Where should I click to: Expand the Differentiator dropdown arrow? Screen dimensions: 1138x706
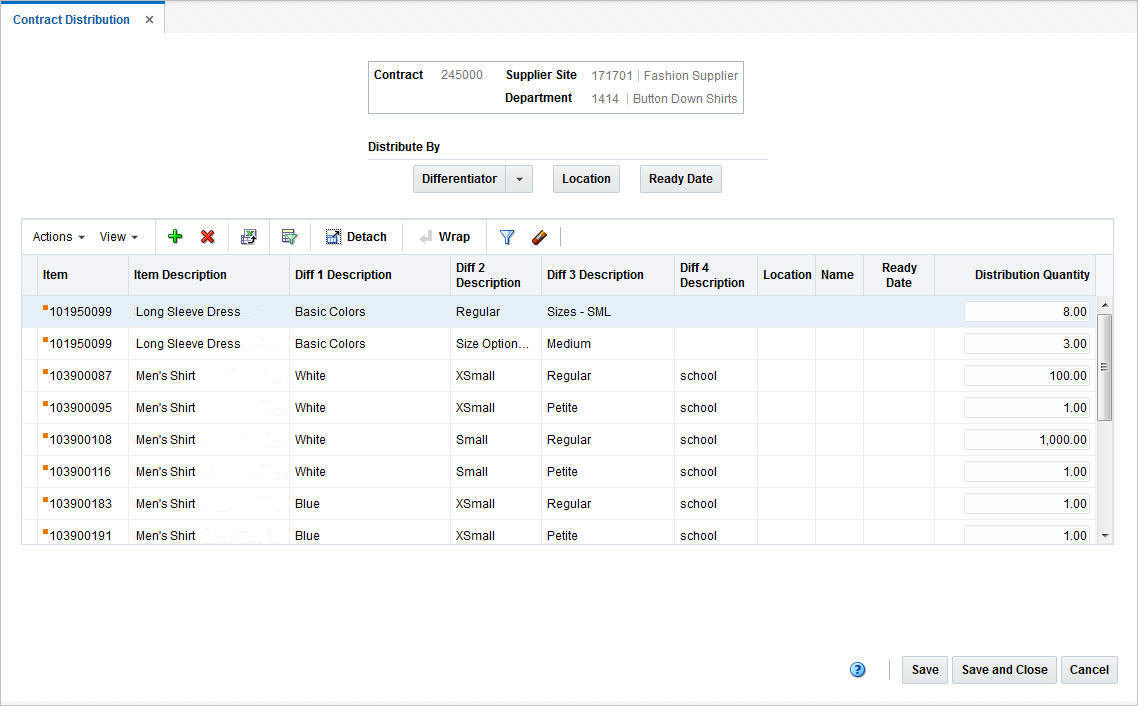coord(520,178)
